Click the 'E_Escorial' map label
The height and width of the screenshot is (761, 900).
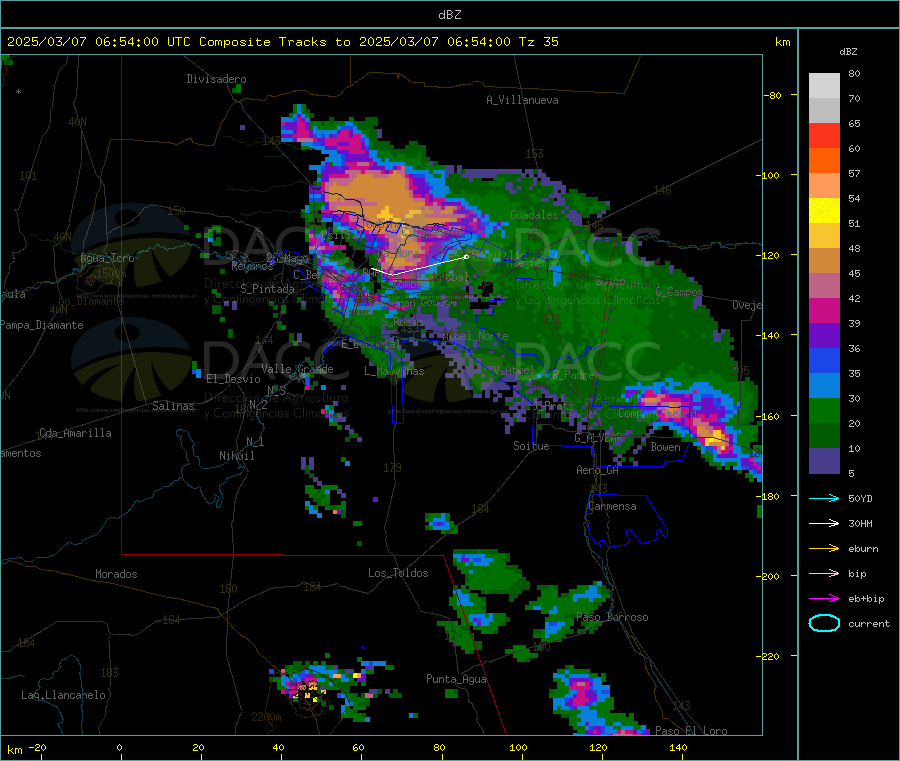point(371,344)
